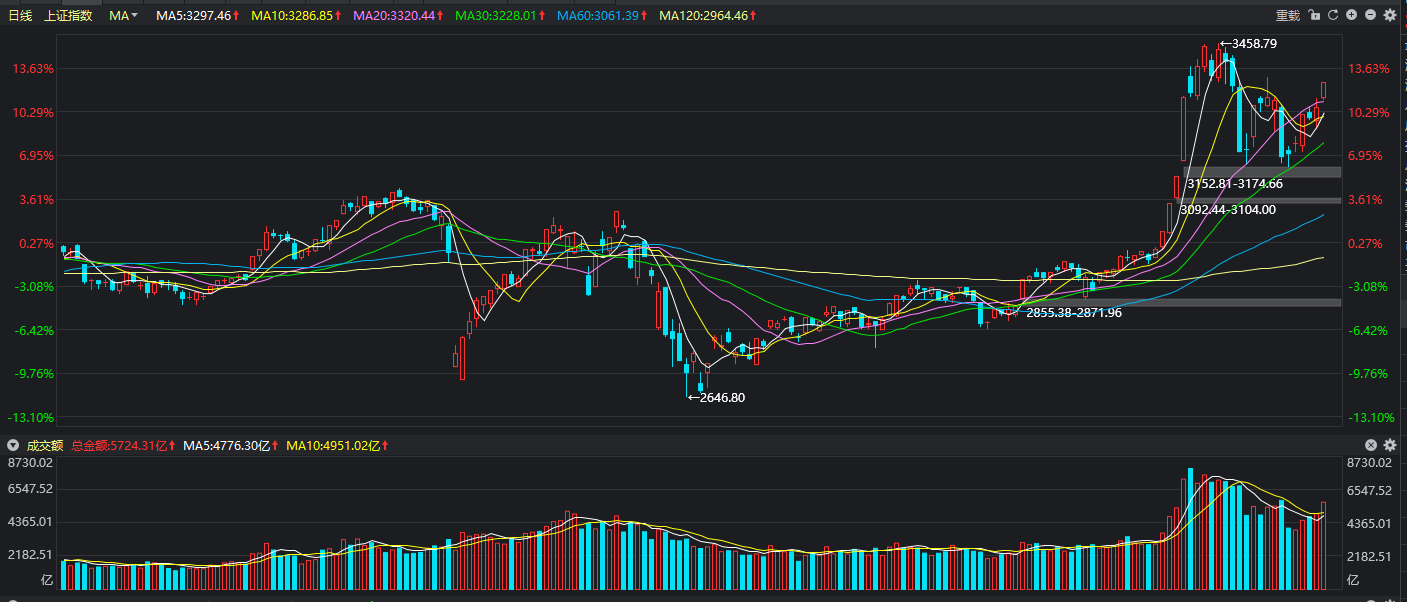Click the refresh chart circular arrow icon
1407x602 pixels.
click(x=1333, y=15)
